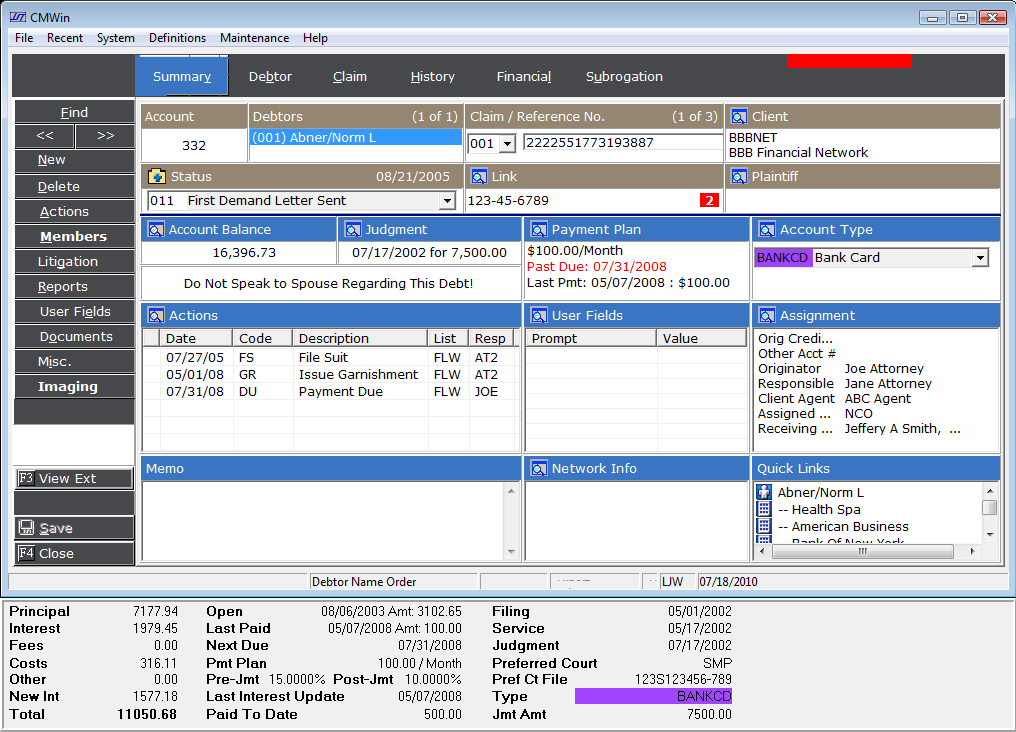Click the Payment Plan magnifier icon
Screen dimensions: 1016x732
pos(538,230)
